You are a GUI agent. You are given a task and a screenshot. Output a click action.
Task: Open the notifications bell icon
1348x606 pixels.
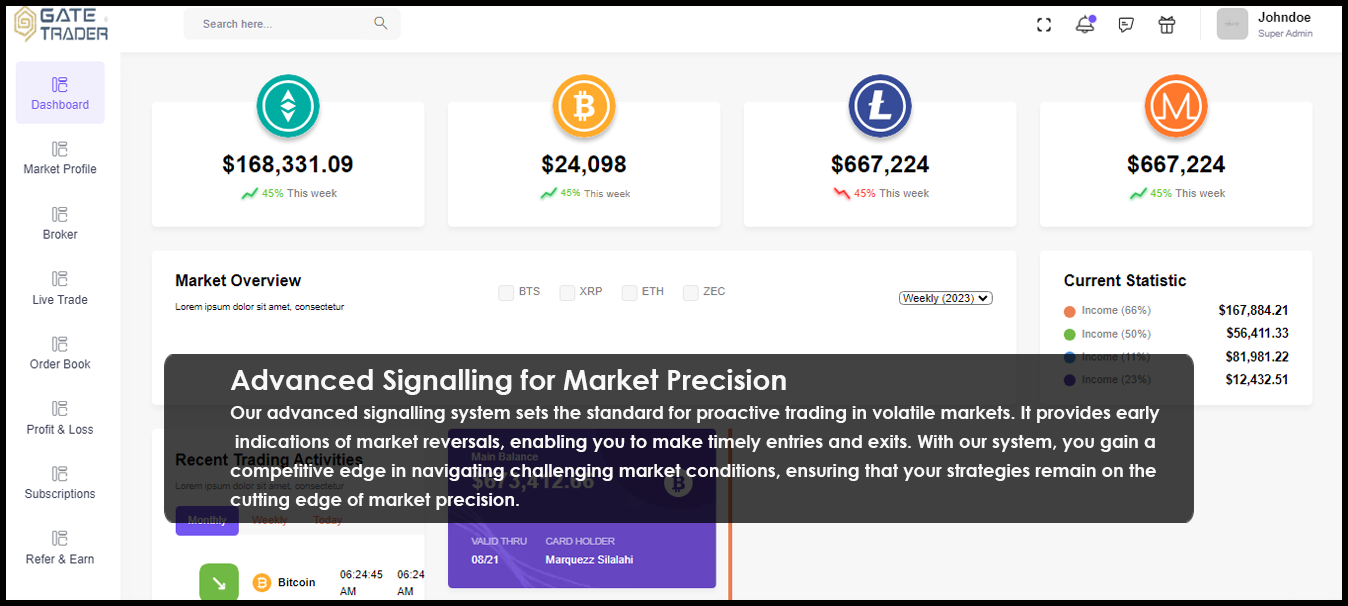pos(1085,25)
